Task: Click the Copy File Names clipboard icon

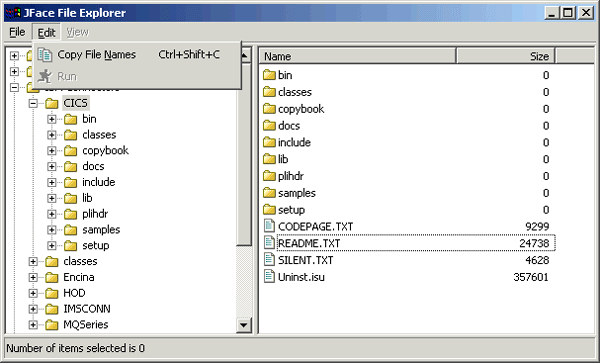Action: (45, 55)
